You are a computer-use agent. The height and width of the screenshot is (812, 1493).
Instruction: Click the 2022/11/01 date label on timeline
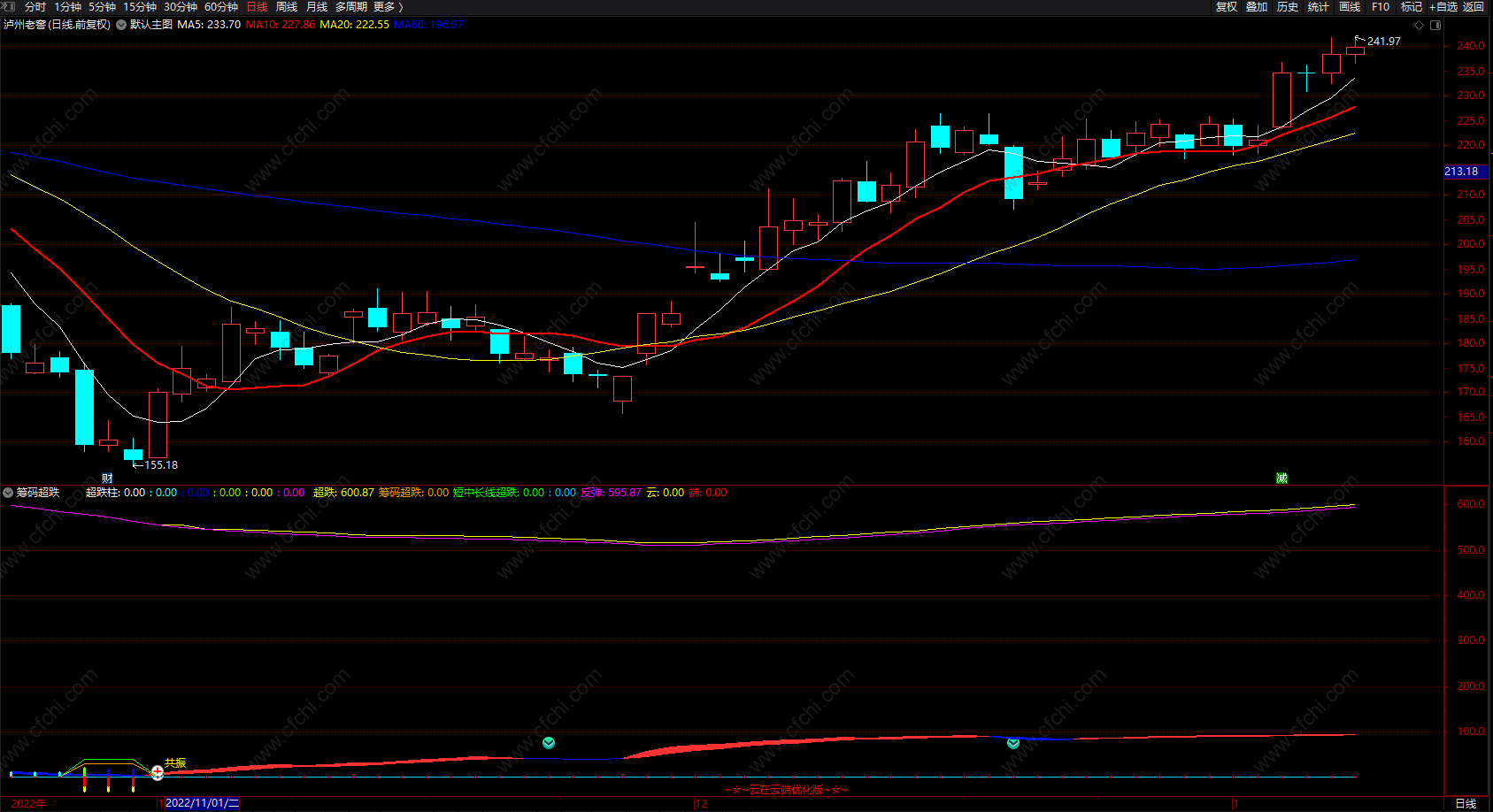coord(202,803)
